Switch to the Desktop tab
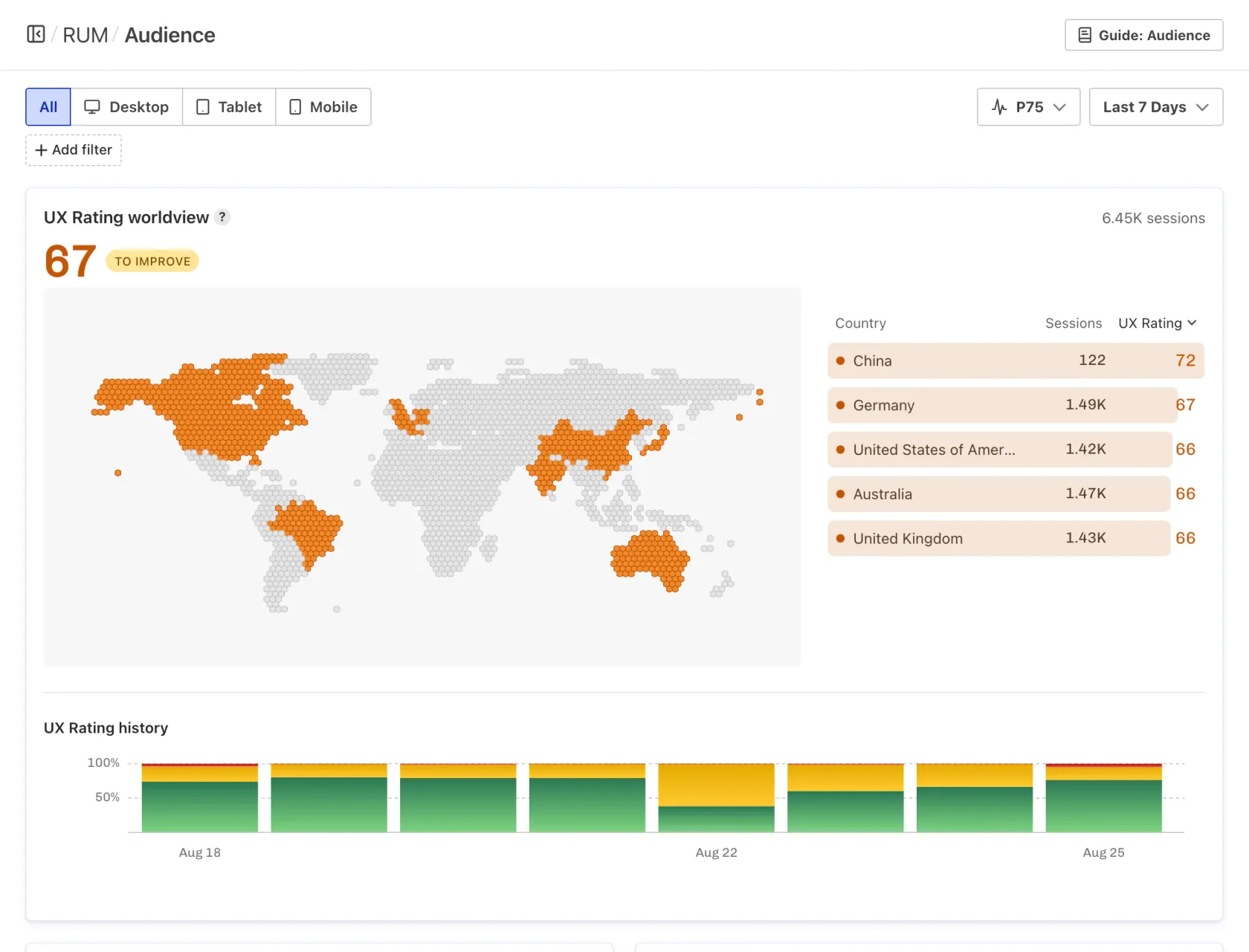The width and height of the screenshot is (1249, 952). coord(126,107)
